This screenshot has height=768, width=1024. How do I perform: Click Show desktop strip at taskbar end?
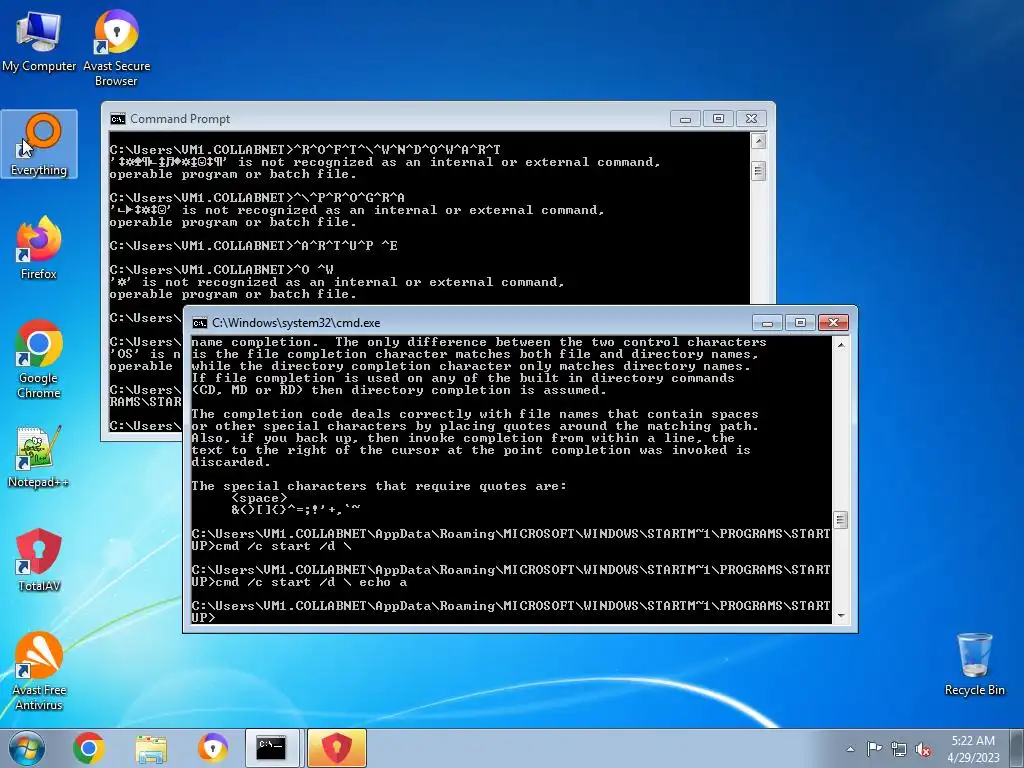coord(1019,748)
